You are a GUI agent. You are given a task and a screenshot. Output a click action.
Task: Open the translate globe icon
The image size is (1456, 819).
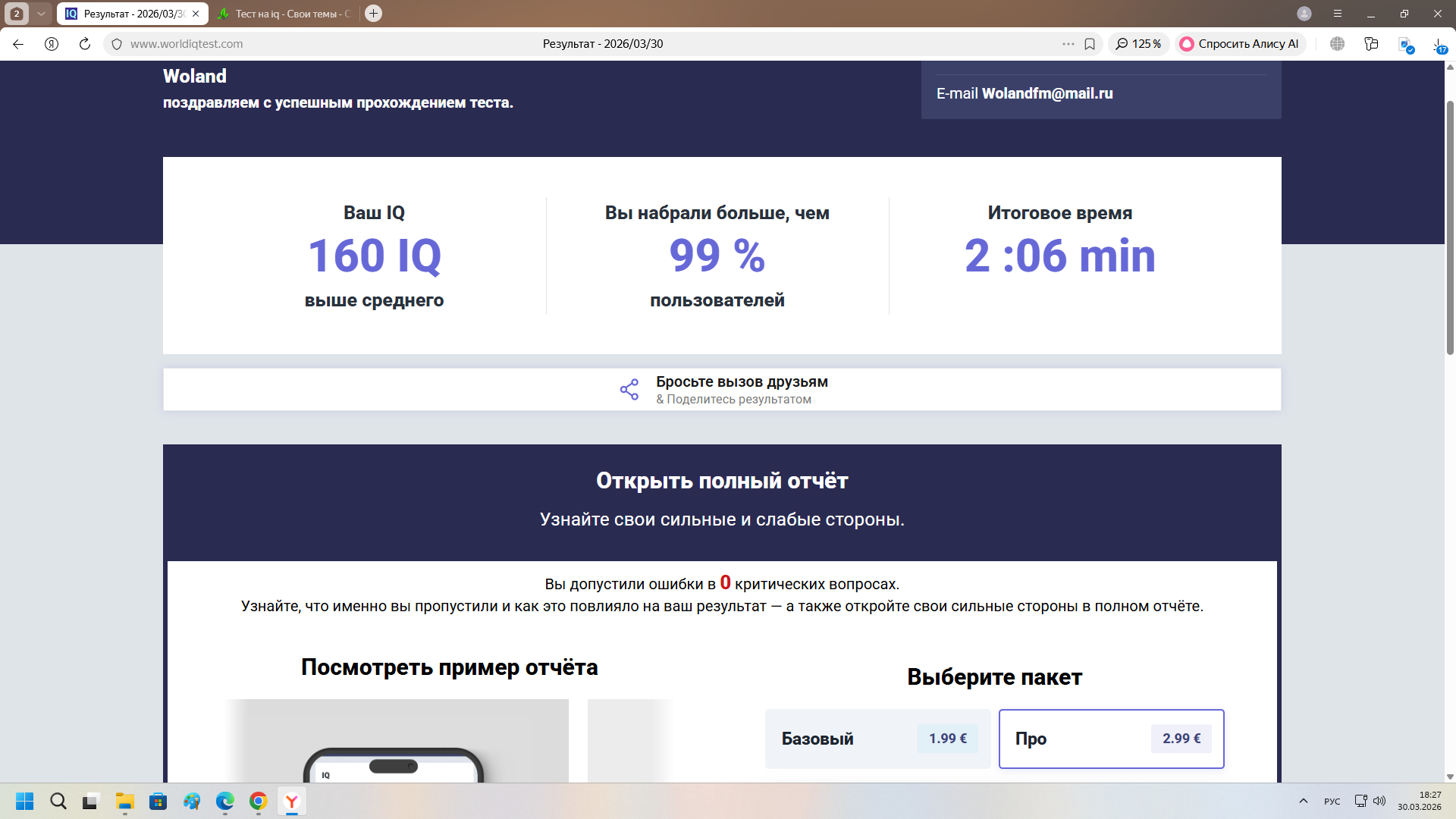click(x=1337, y=43)
